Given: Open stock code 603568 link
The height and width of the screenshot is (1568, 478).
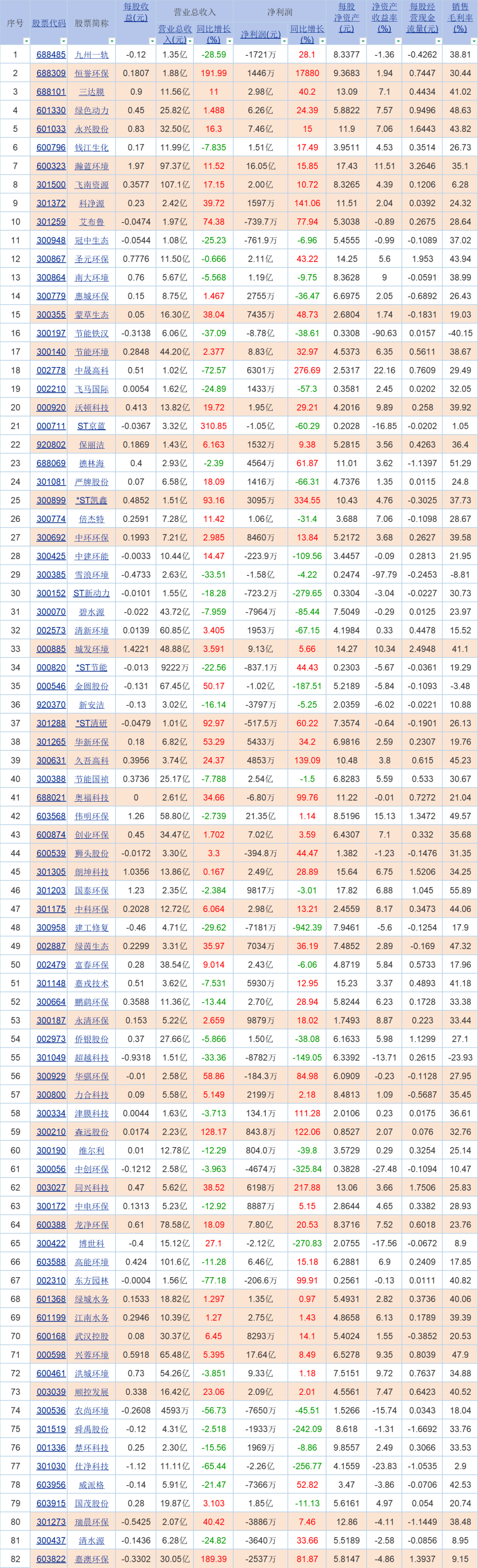Looking at the screenshot, I should pos(51,816).
